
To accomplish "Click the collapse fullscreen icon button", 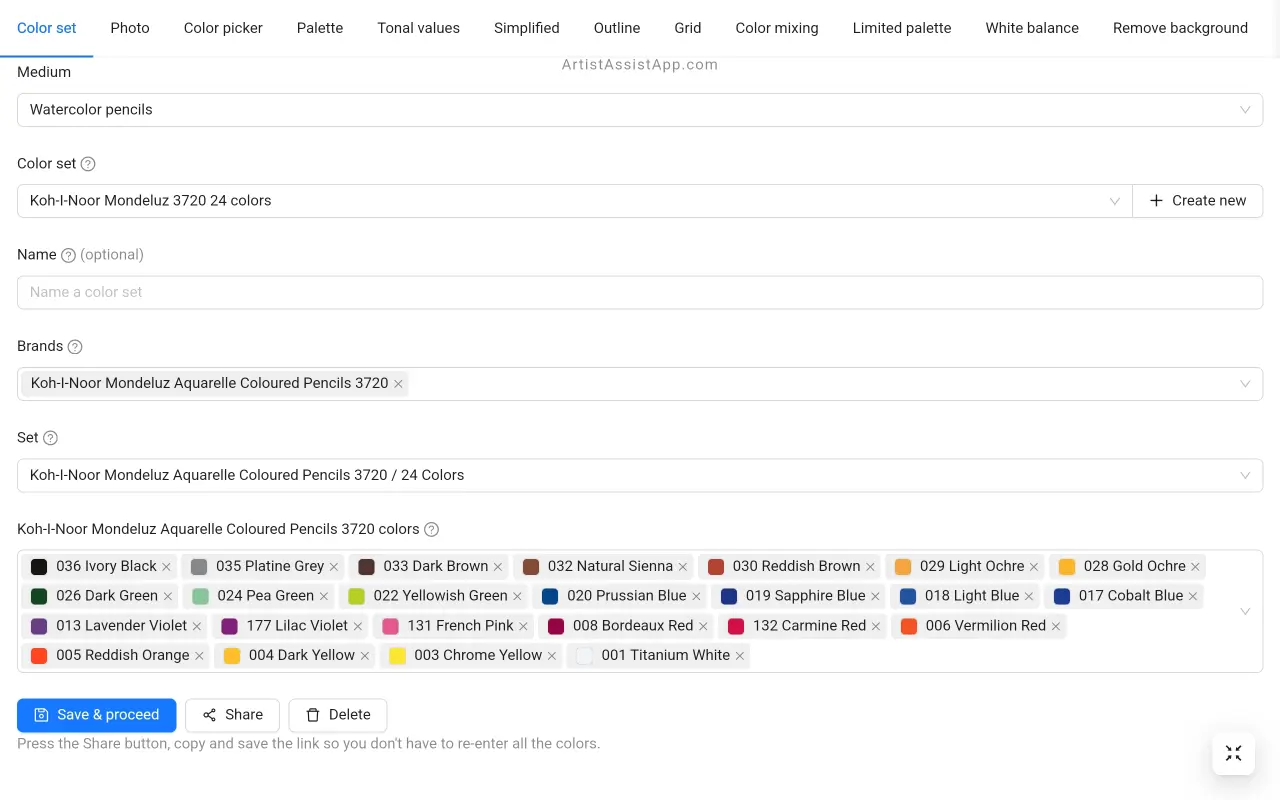I will tap(1233, 753).
